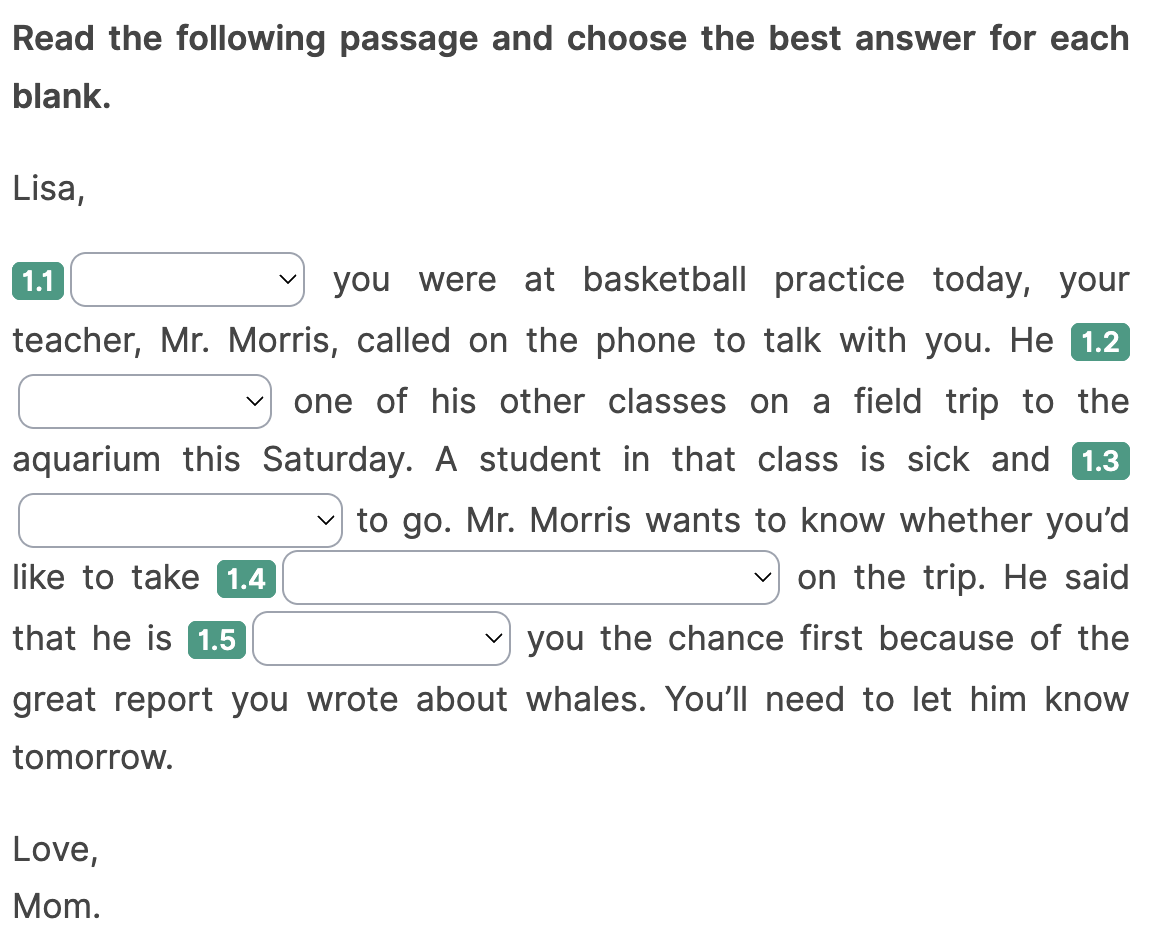Click the word "Saturday" in the passage
Screen dimensions: 1160x938
335,460
